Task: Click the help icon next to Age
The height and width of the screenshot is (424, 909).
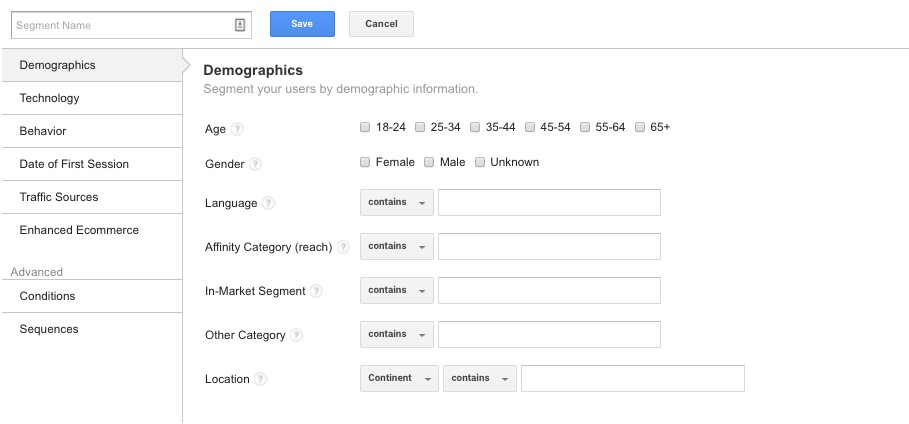Action: [237, 129]
